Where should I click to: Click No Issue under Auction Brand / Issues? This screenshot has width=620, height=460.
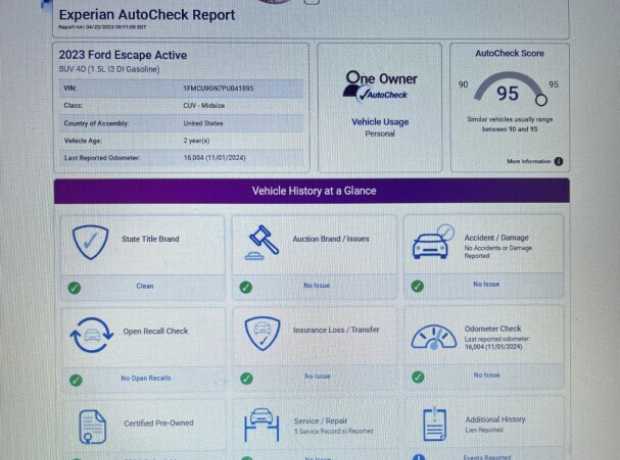pyautogui.click(x=316, y=285)
